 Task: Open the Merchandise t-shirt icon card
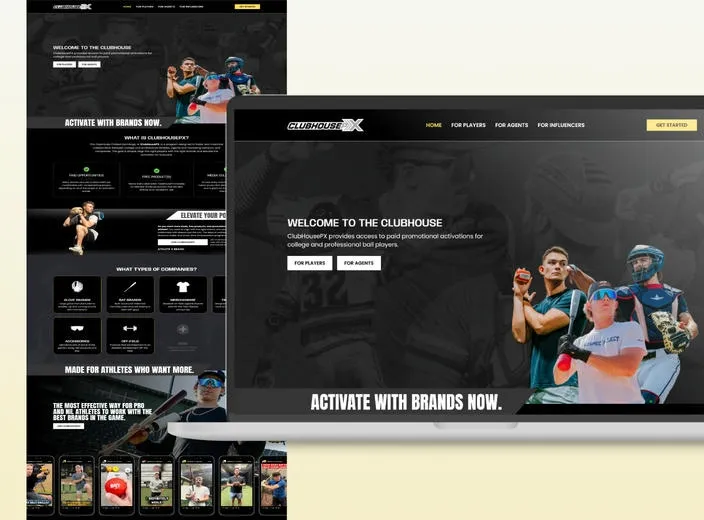[x=183, y=294]
